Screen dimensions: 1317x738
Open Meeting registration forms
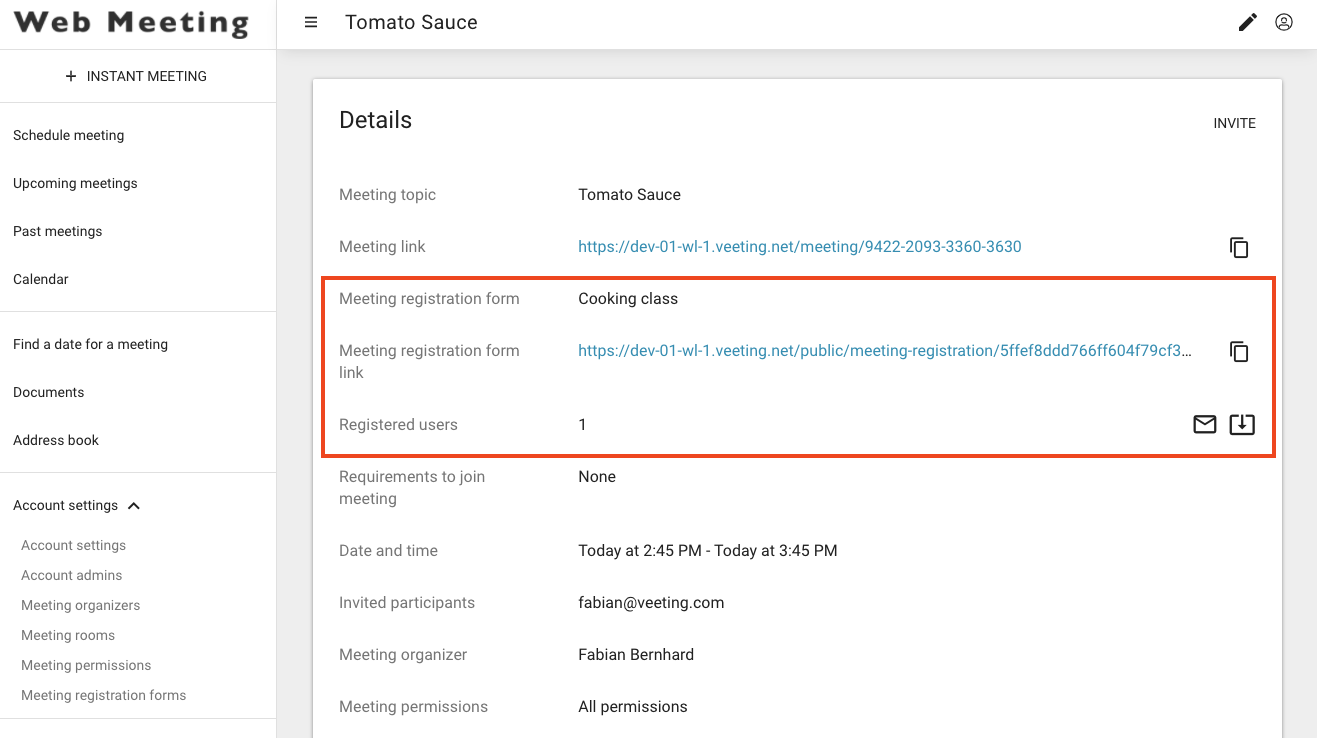coord(104,695)
